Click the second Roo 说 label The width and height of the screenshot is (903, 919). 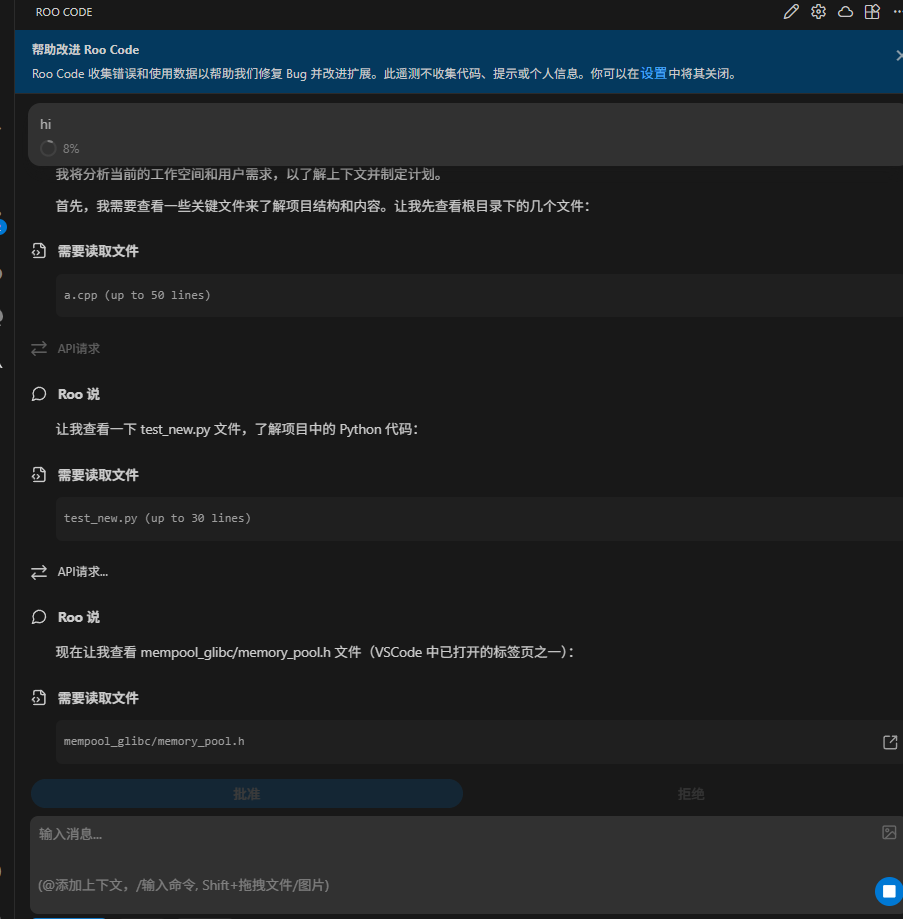79,617
